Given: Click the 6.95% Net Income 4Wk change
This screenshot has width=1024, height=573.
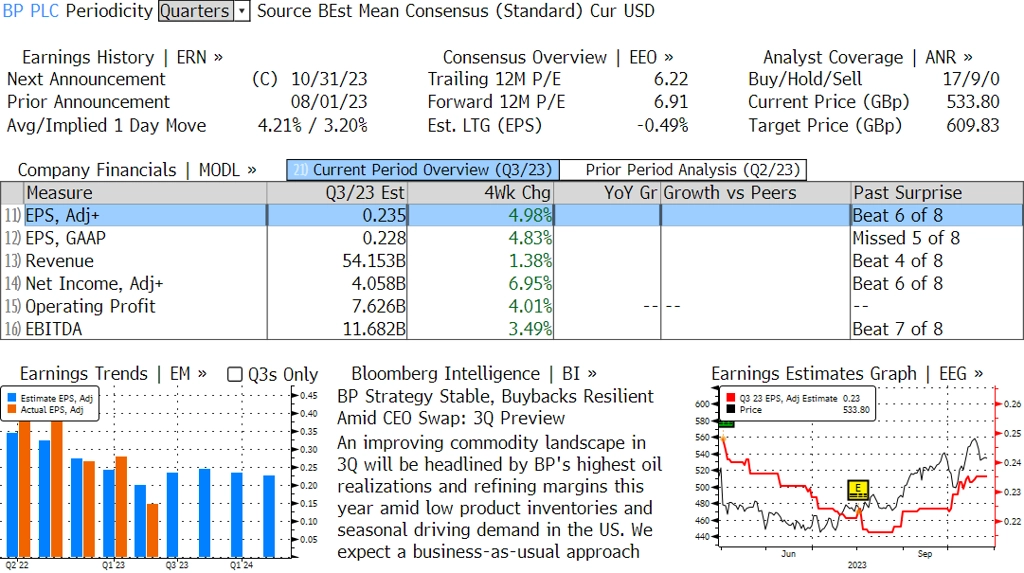Looking at the screenshot, I should 530,284.
